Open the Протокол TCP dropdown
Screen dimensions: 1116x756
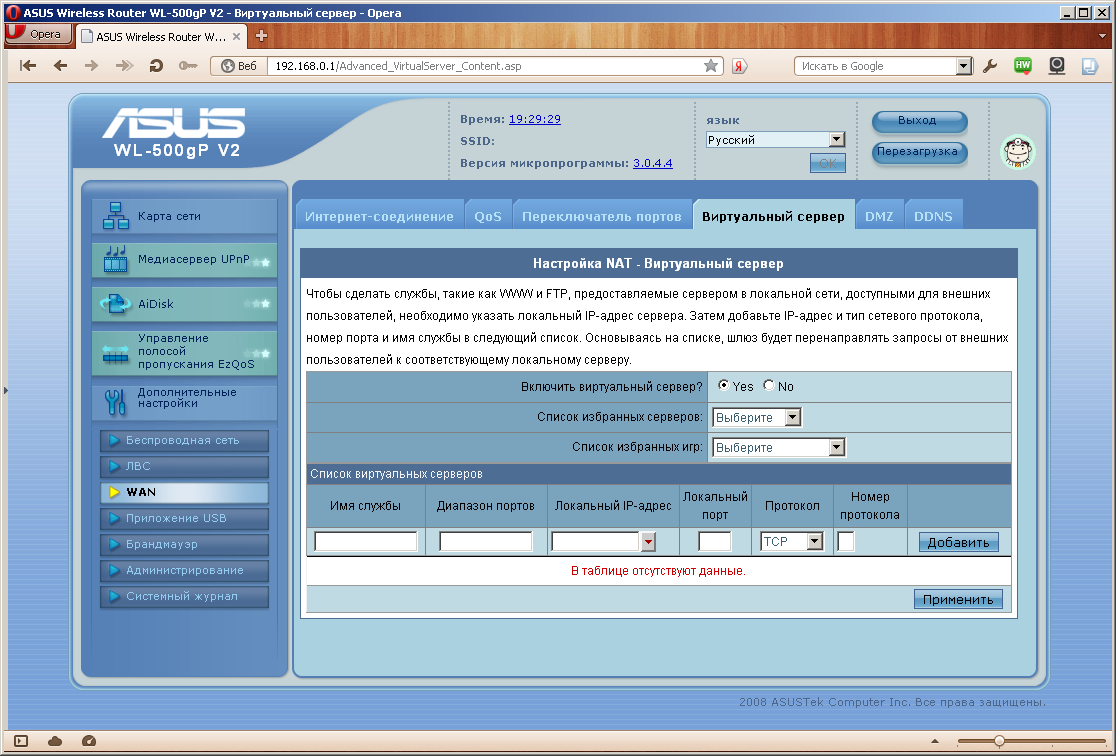791,541
